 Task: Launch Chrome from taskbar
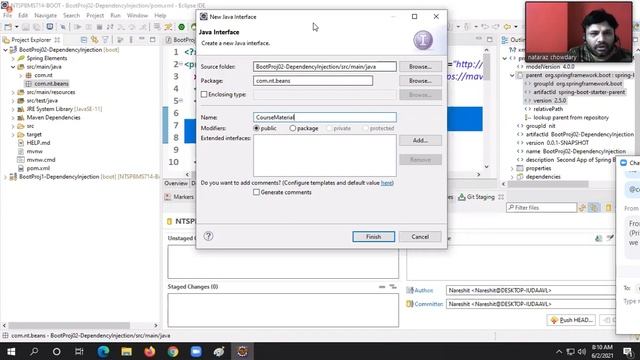point(173,351)
